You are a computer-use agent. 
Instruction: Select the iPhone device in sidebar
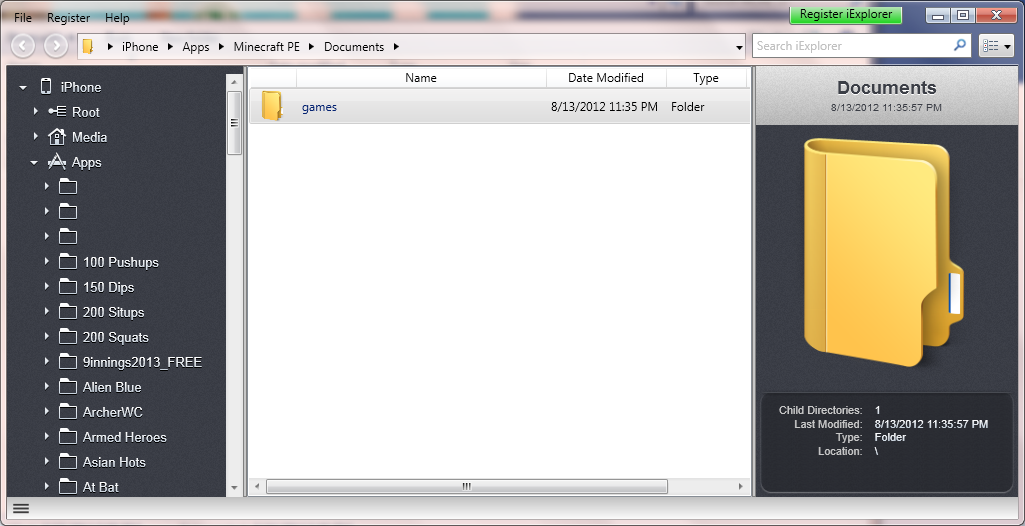pyautogui.click(x=80, y=88)
